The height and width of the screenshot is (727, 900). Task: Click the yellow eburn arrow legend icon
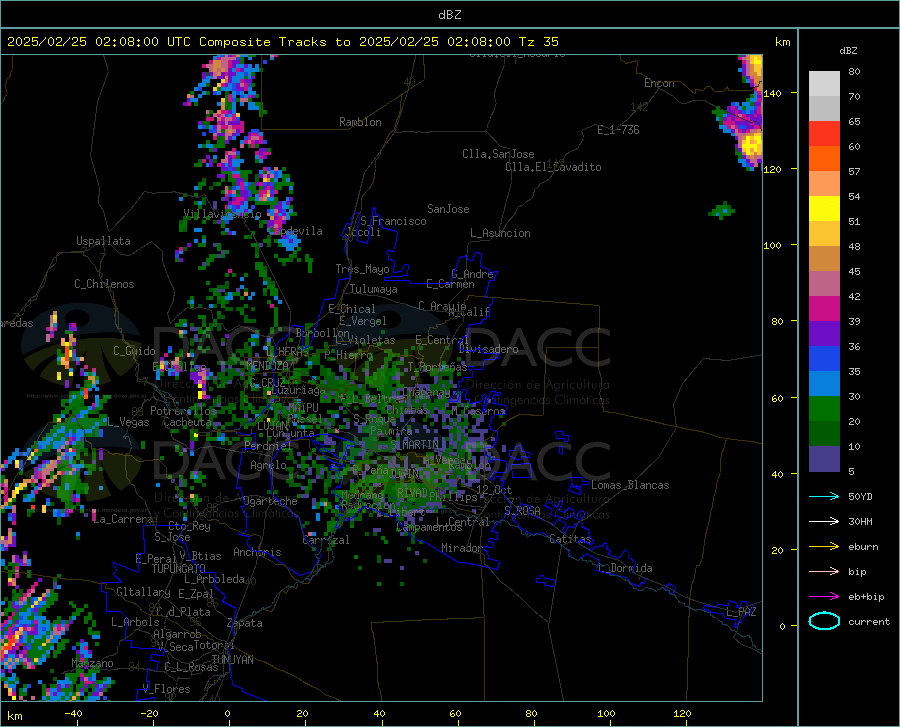pos(824,546)
